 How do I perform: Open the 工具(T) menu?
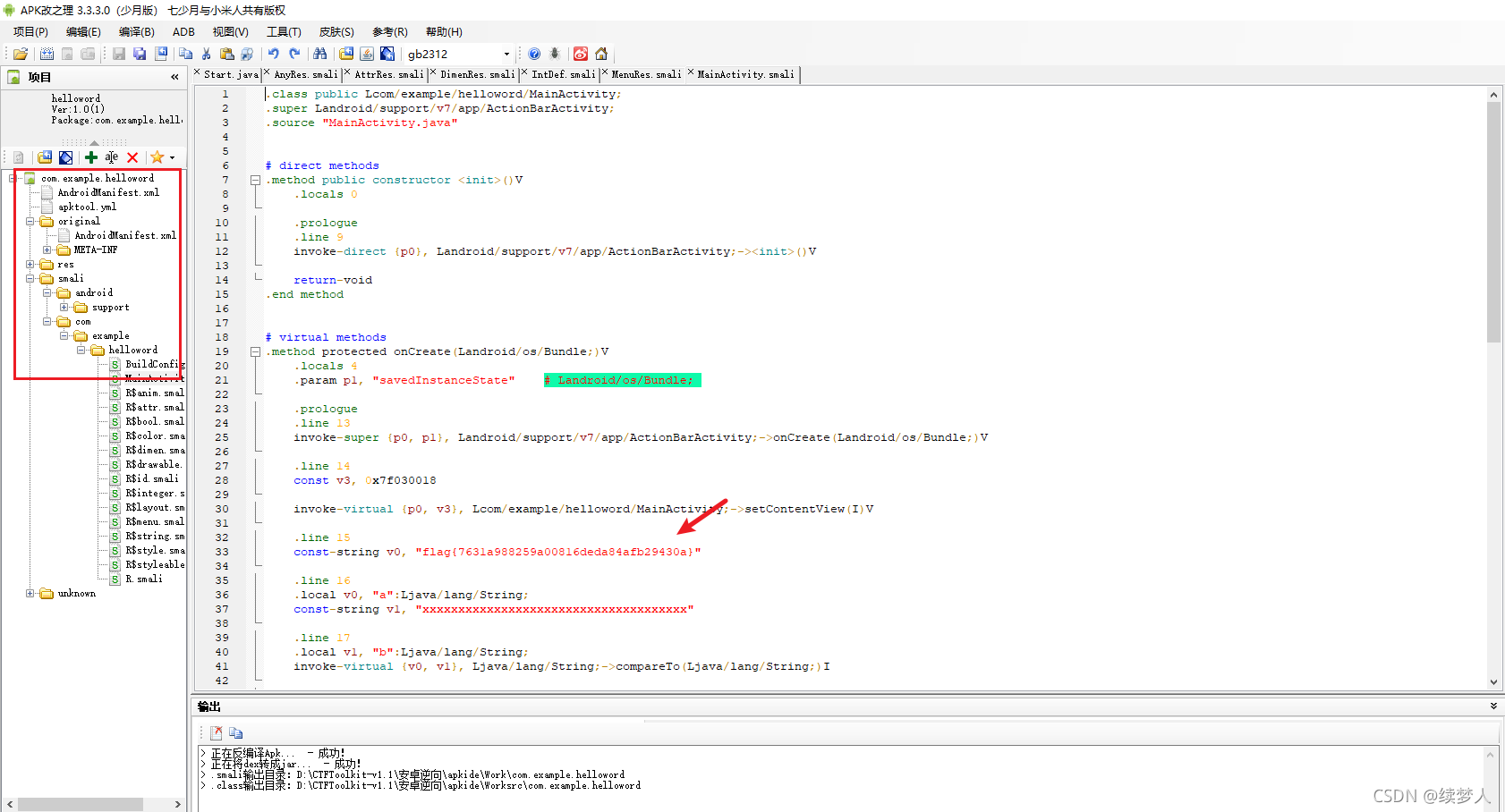click(284, 32)
